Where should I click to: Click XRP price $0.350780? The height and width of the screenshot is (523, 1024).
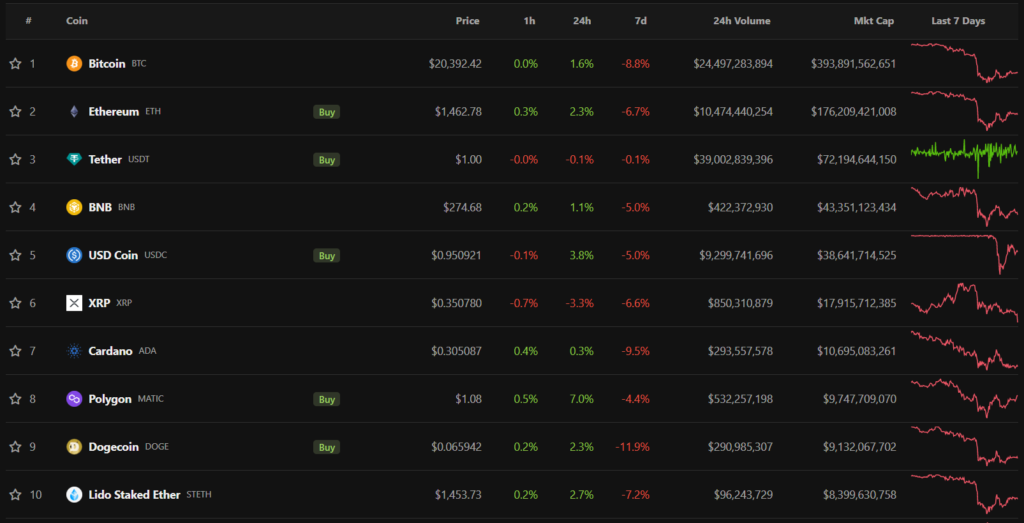(456, 303)
